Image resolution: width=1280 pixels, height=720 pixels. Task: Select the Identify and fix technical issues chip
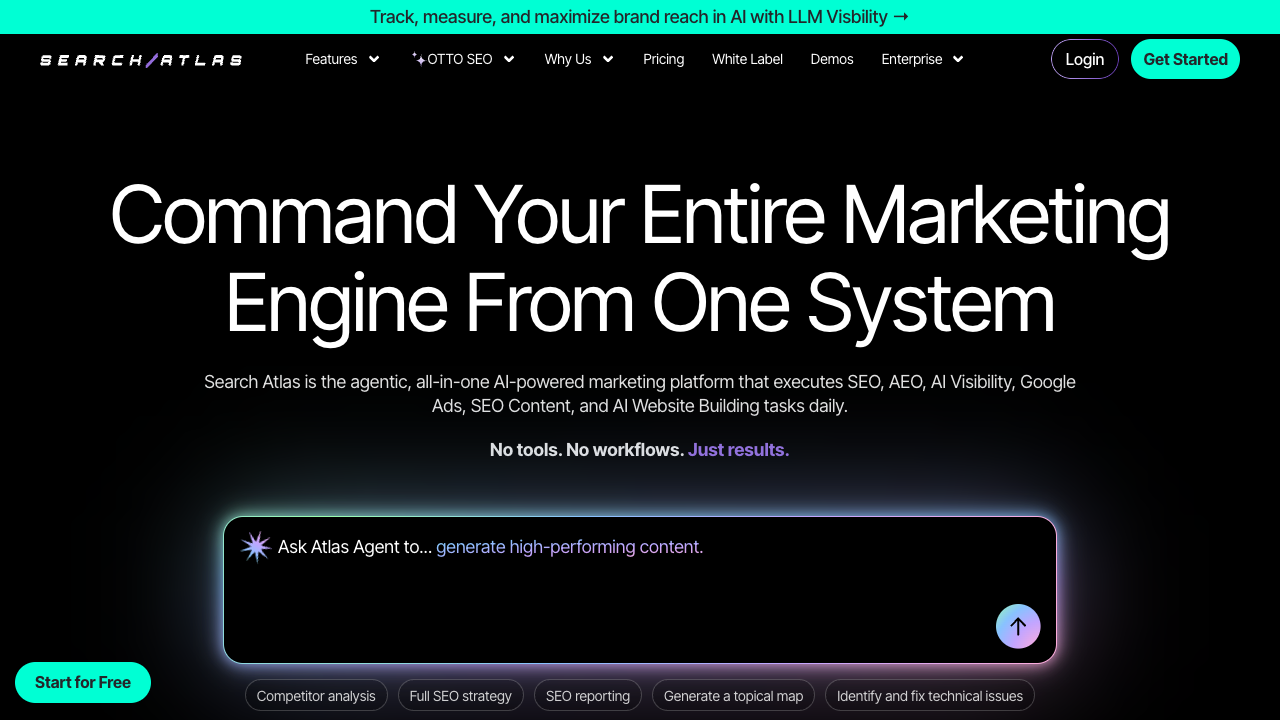[930, 695]
